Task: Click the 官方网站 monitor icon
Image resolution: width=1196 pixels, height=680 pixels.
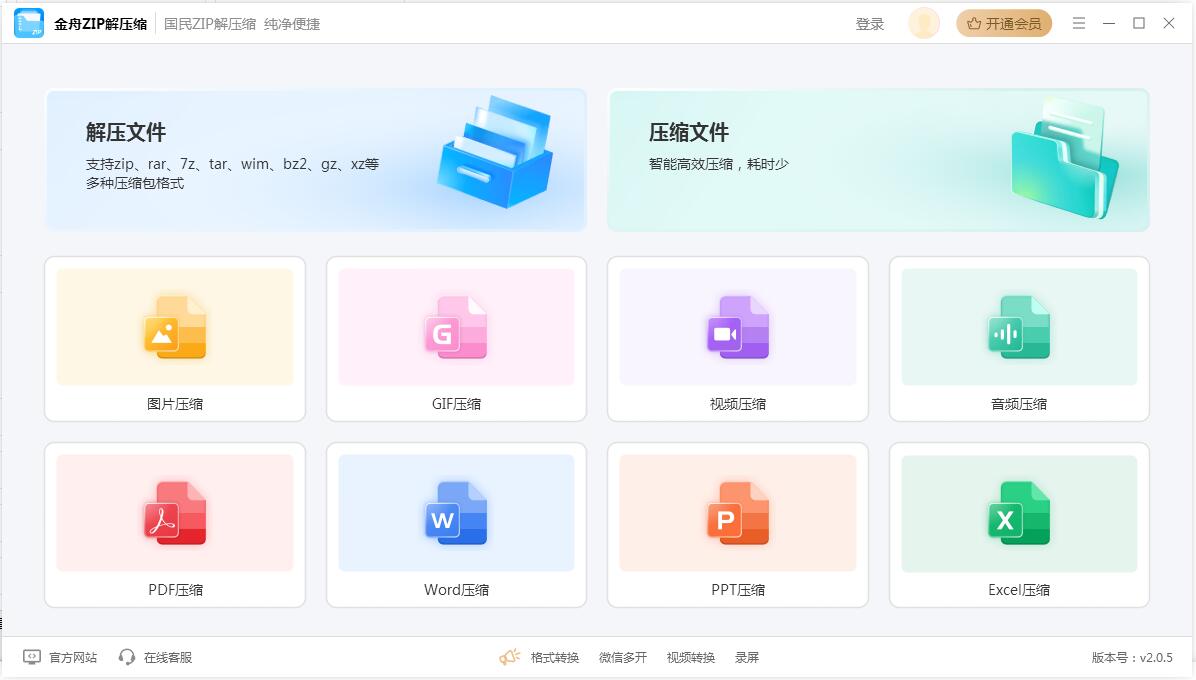Action: (32, 657)
